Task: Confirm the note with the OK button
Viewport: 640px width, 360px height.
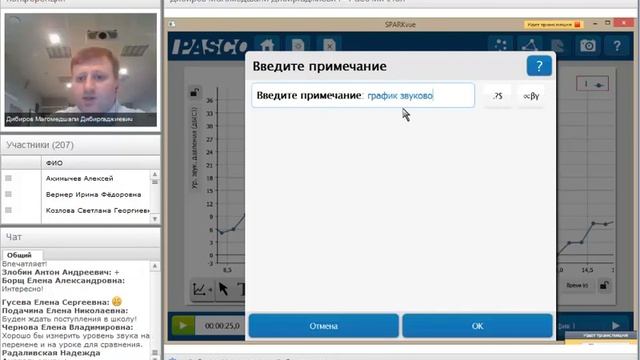Action: click(x=477, y=326)
